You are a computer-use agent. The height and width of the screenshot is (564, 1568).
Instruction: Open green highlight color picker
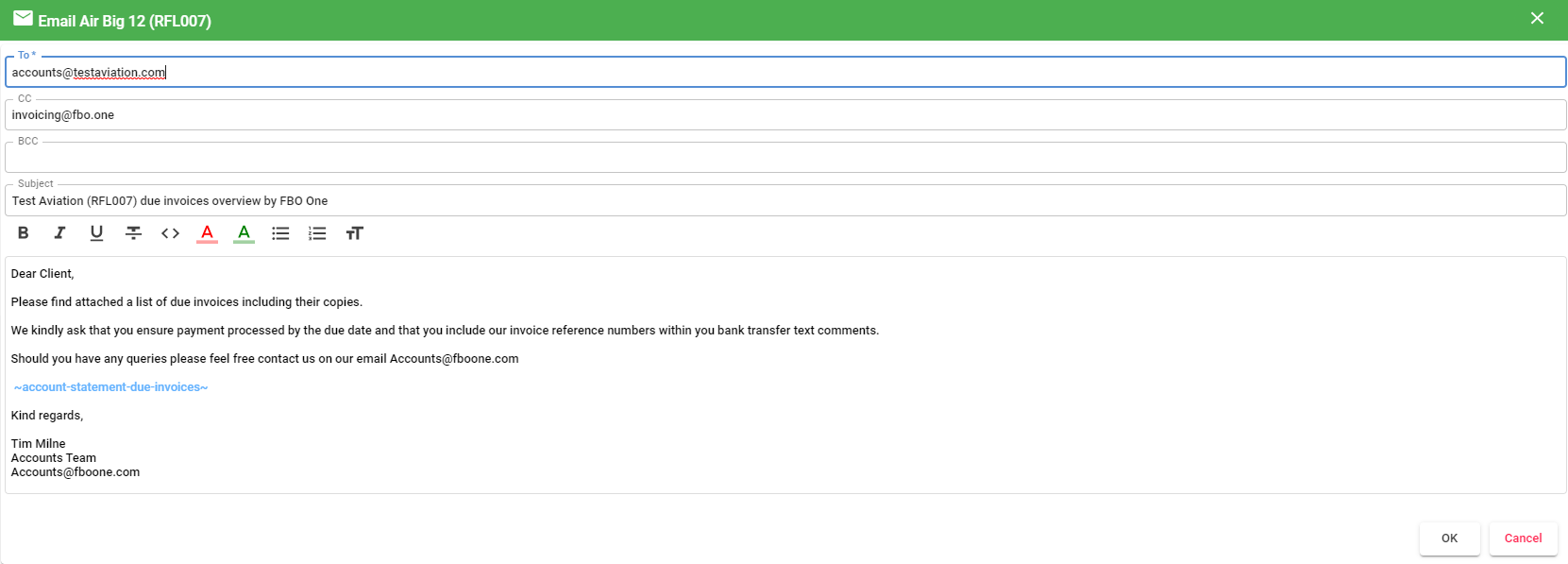(x=244, y=233)
